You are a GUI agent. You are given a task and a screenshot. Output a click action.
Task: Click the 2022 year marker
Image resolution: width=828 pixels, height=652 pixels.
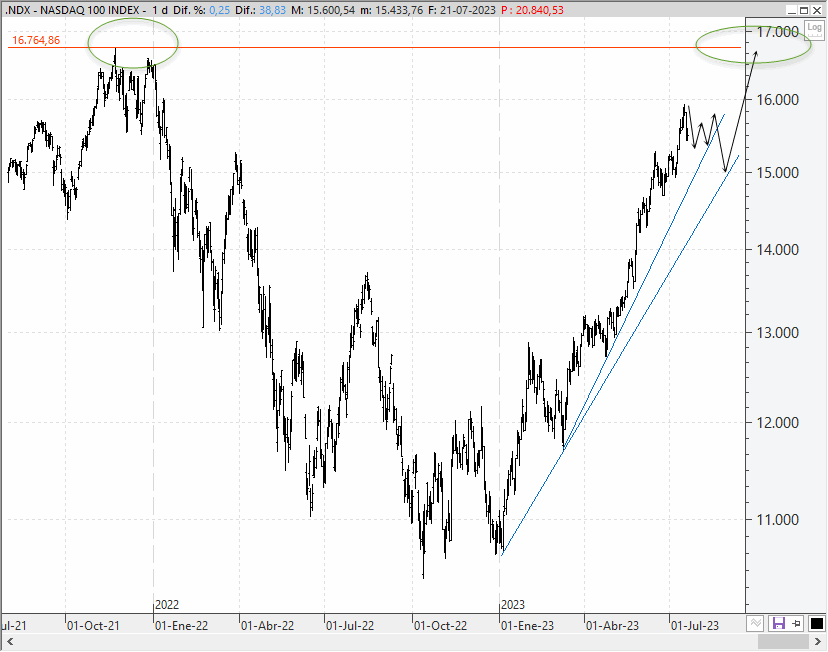coord(167,604)
